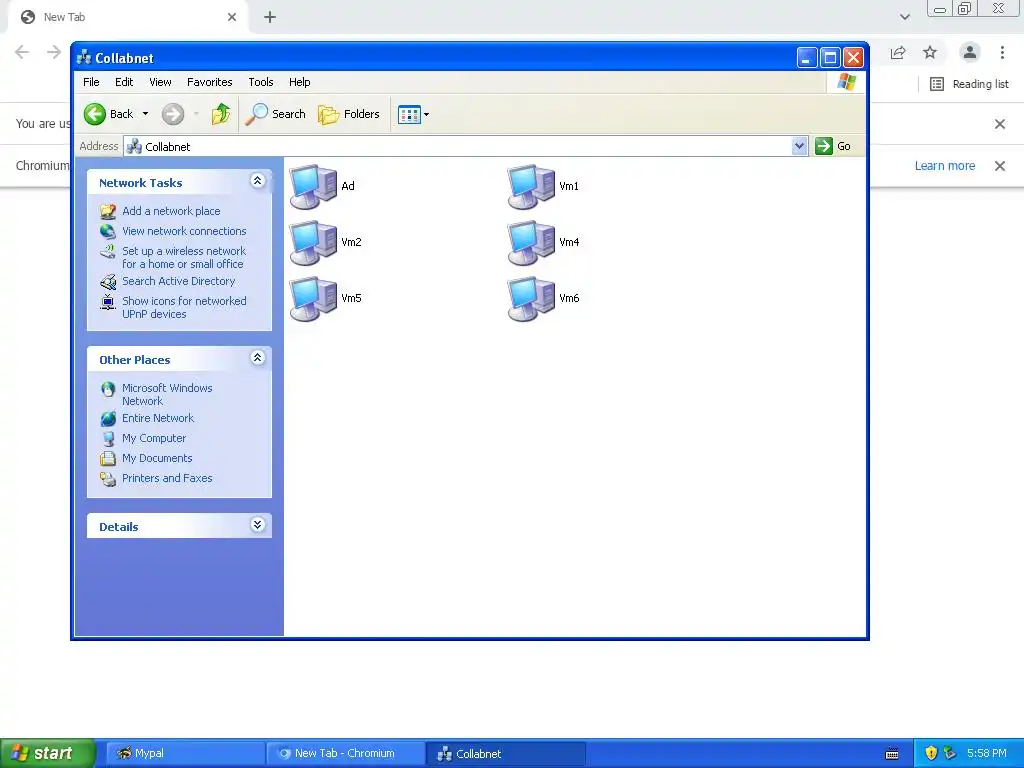This screenshot has height=768, width=1024.
Task: Switch to New Tab - Chromium taskbar button
Action: [x=345, y=754]
